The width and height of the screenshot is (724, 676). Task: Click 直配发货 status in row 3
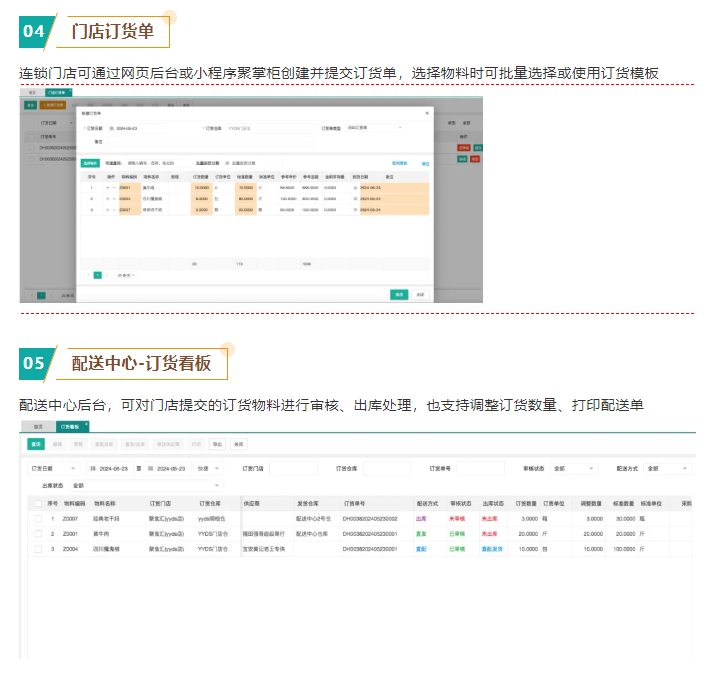click(x=492, y=549)
